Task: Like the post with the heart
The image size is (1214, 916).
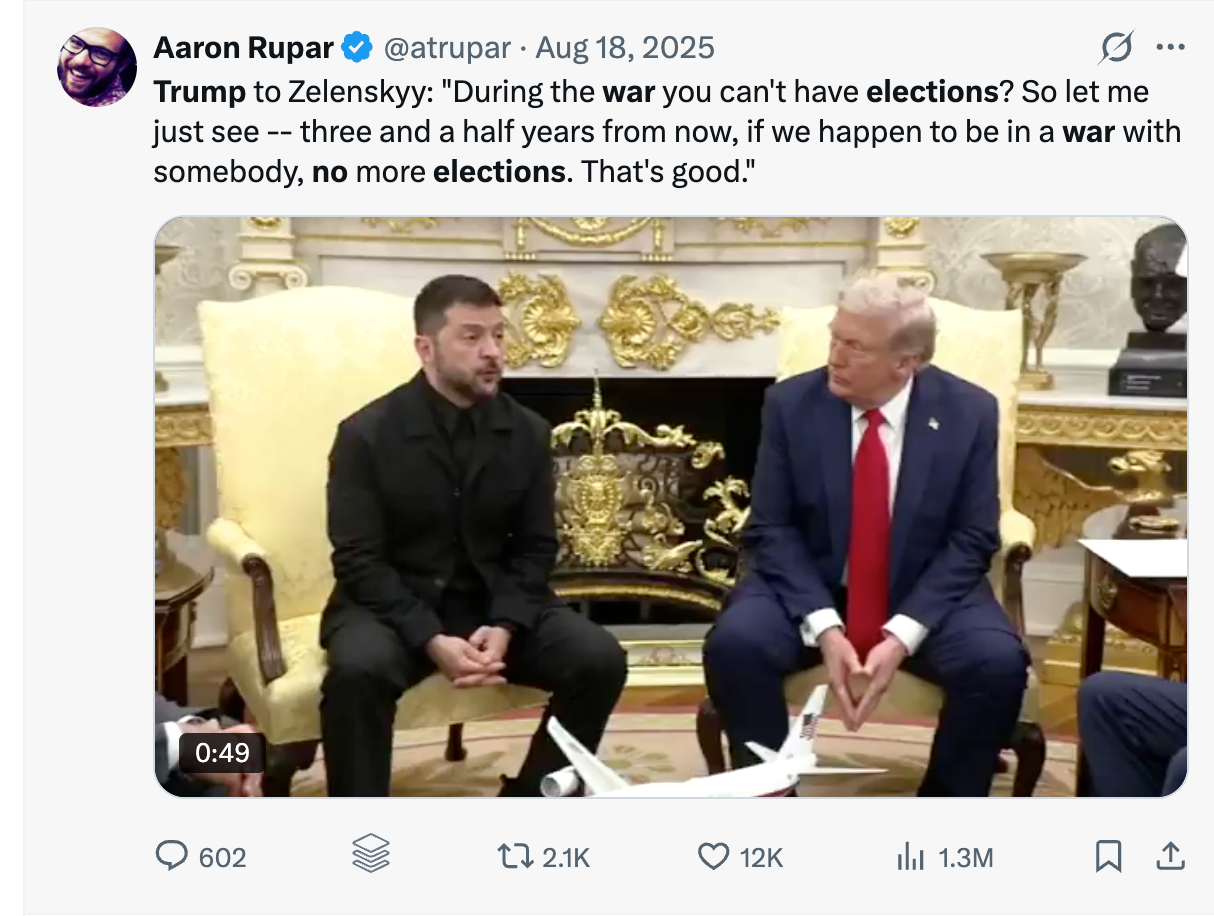Action: 712,856
